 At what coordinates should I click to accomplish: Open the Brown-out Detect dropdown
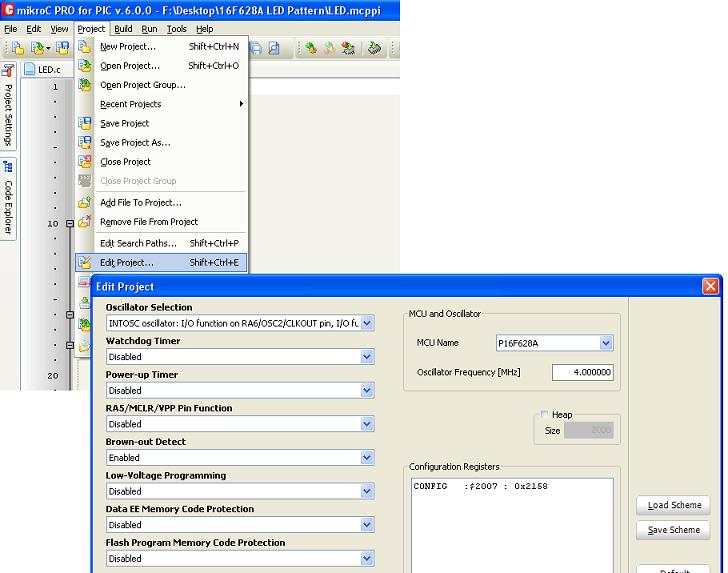tap(367, 458)
